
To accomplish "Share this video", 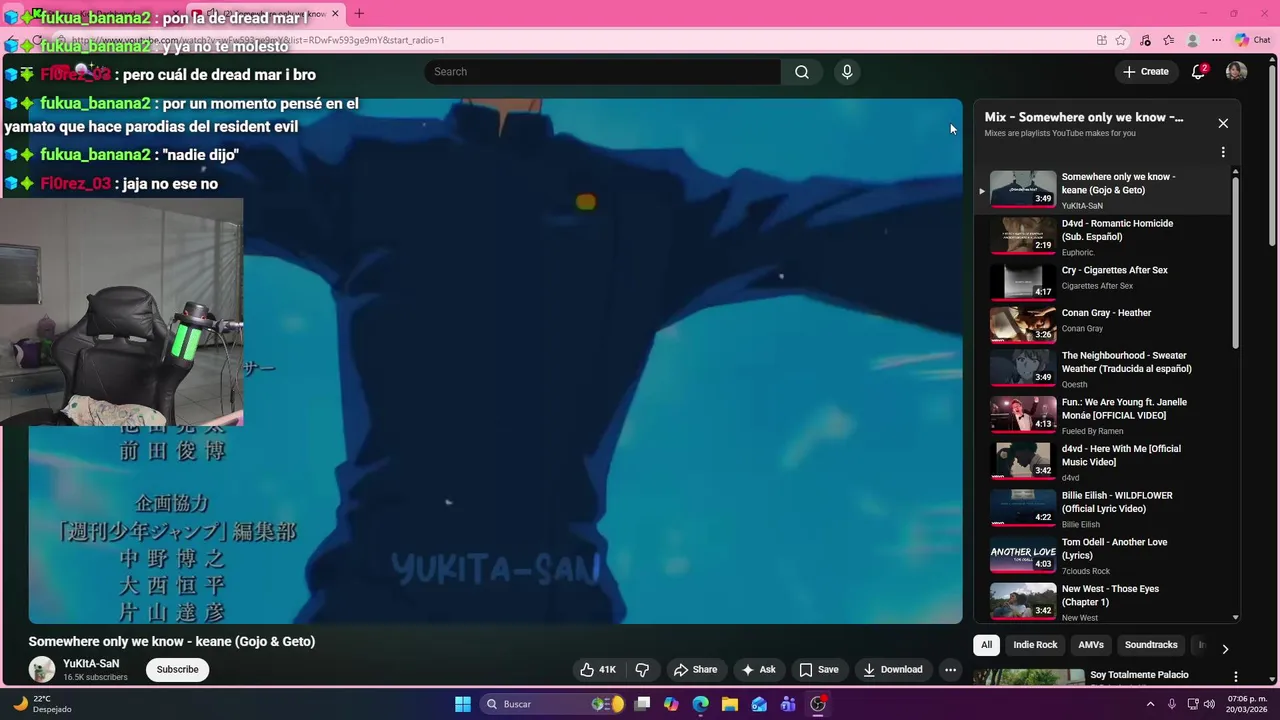I will (x=695, y=669).
